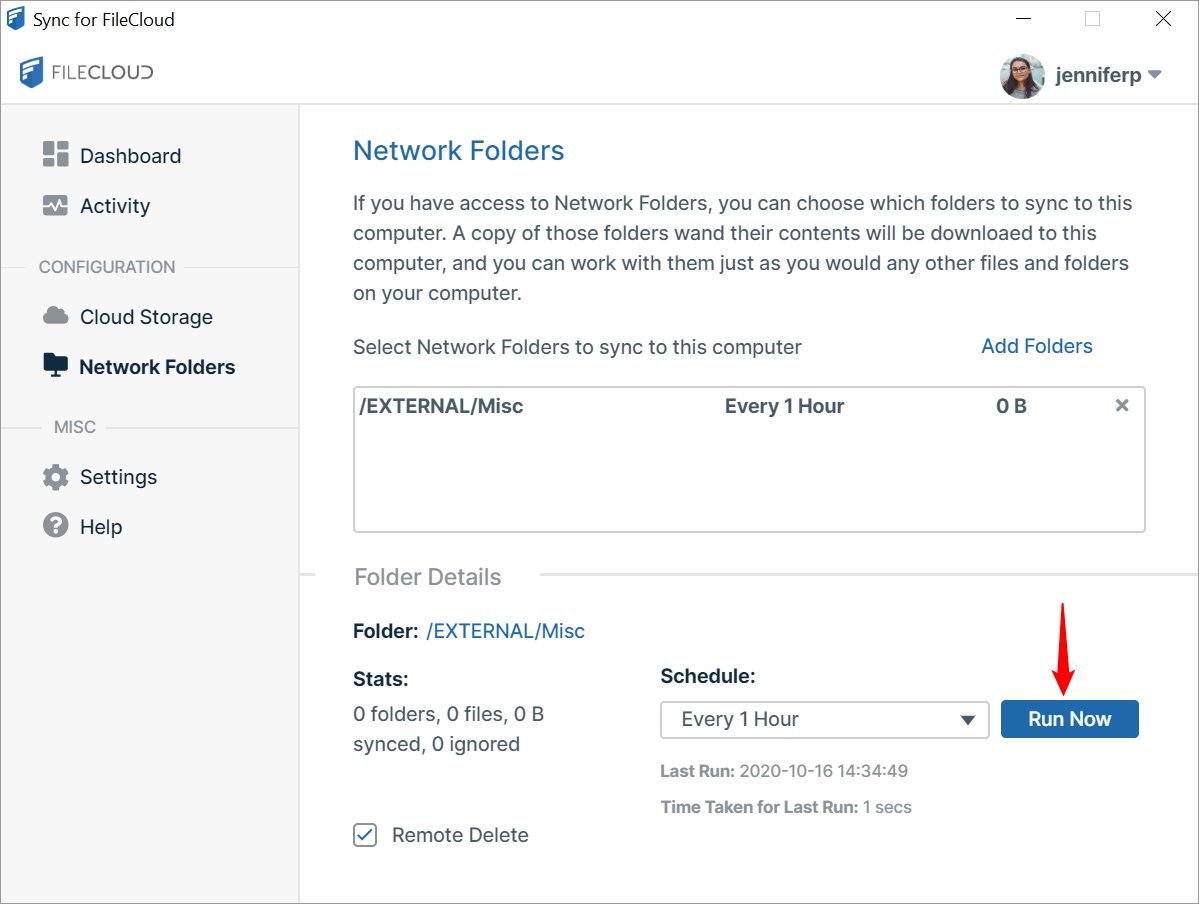Click the Help question mark icon

(55, 526)
